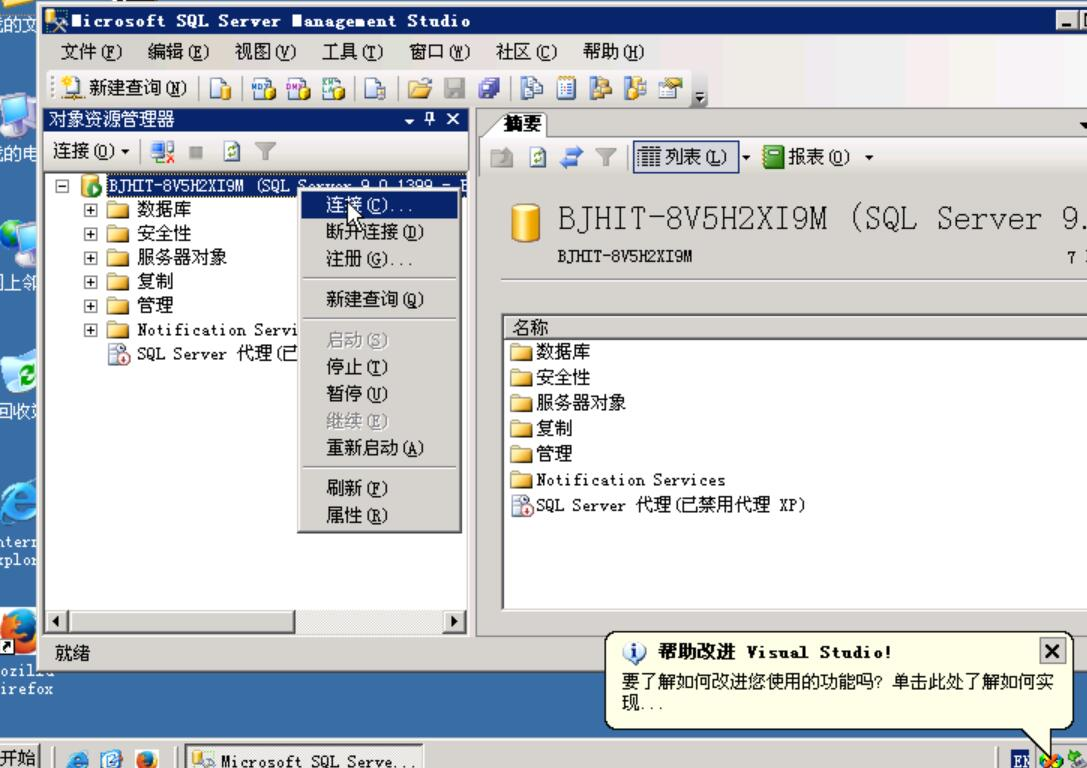
Task: Click the Save disk icon
Action: (x=454, y=88)
